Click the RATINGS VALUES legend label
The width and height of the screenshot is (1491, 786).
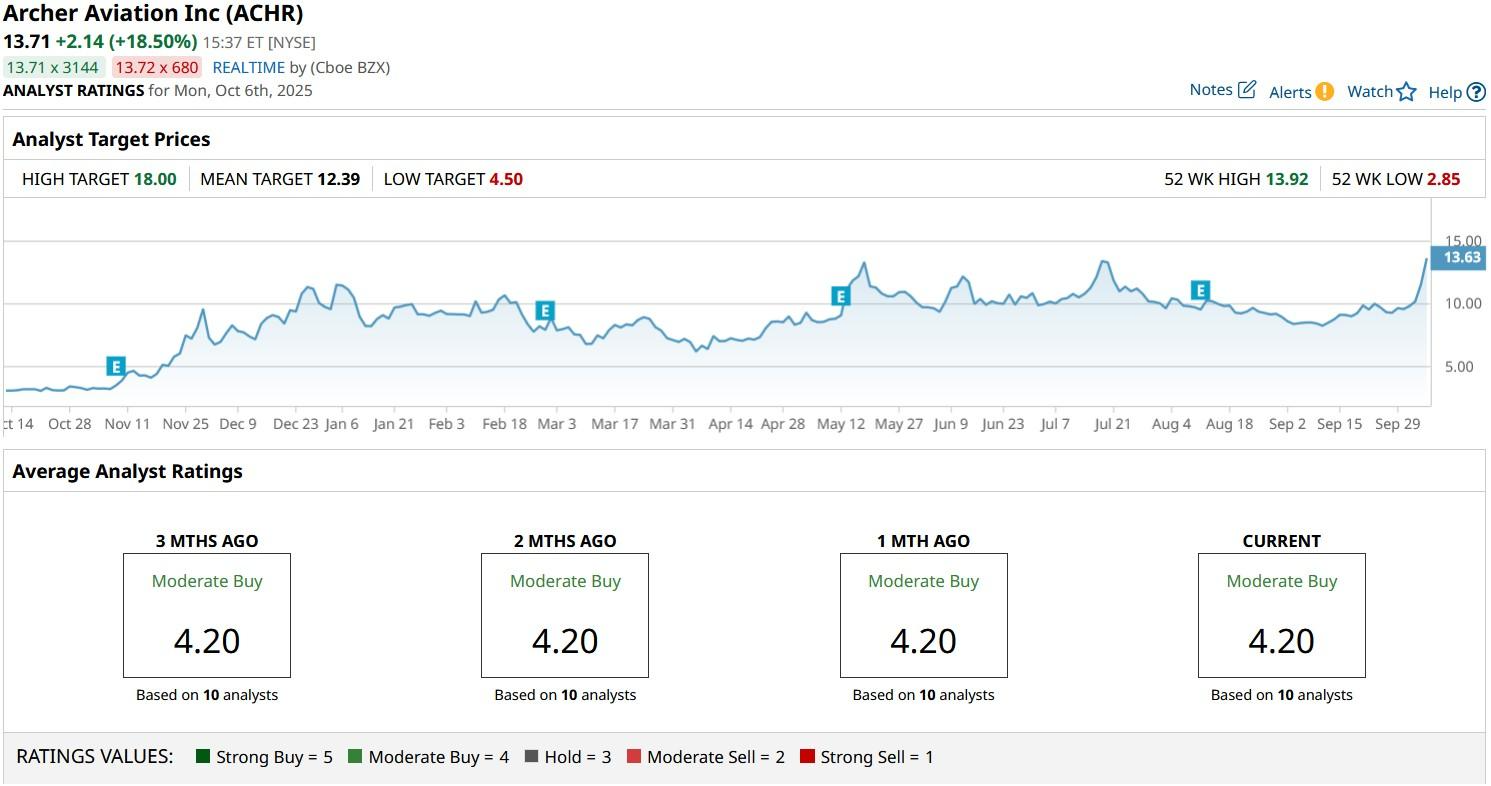click(95, 756)
